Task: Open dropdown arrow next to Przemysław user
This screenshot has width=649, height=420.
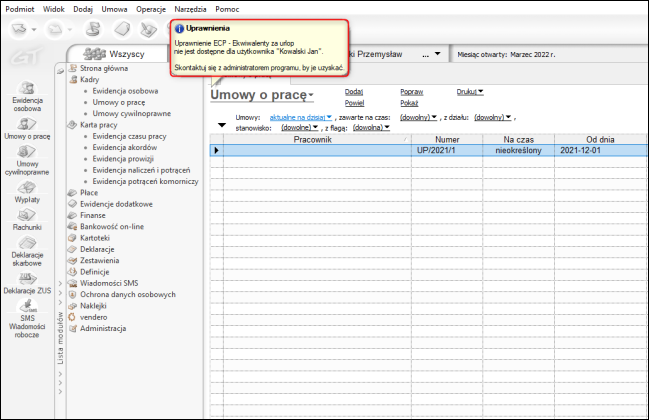Action: (x=437, y=54)
